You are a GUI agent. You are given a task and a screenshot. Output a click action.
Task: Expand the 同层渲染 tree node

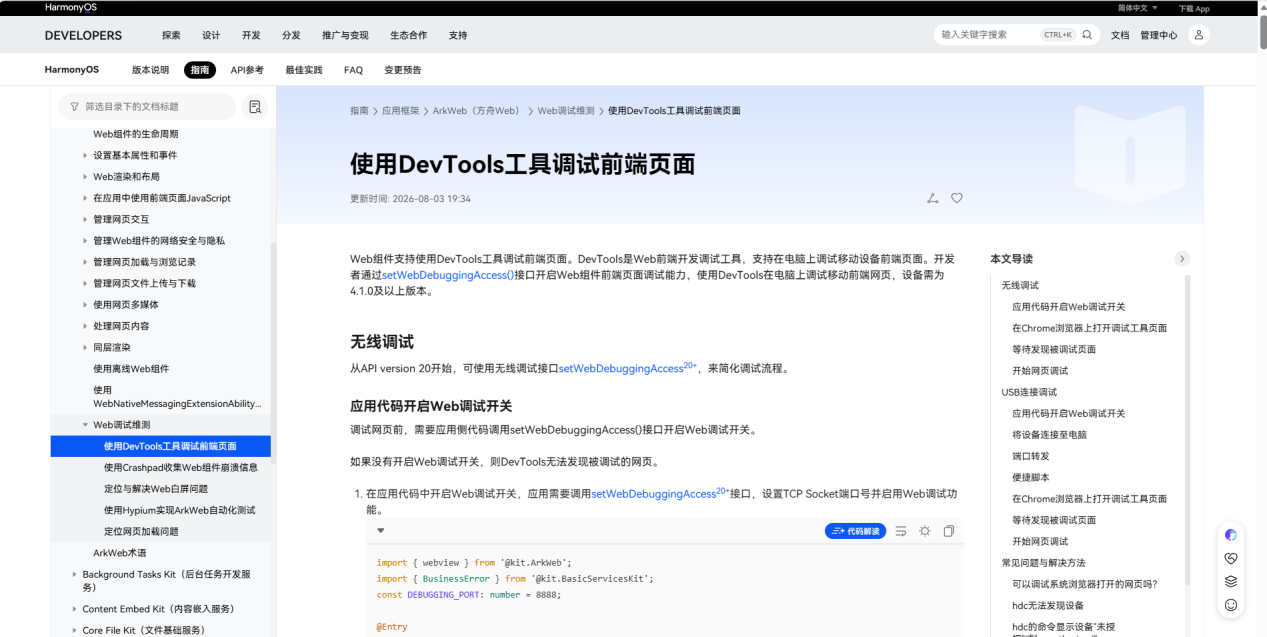85,347
